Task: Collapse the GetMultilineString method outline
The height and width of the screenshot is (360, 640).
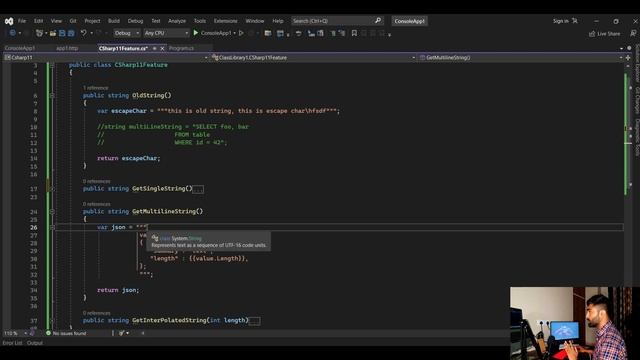Action: coord(52,211)
